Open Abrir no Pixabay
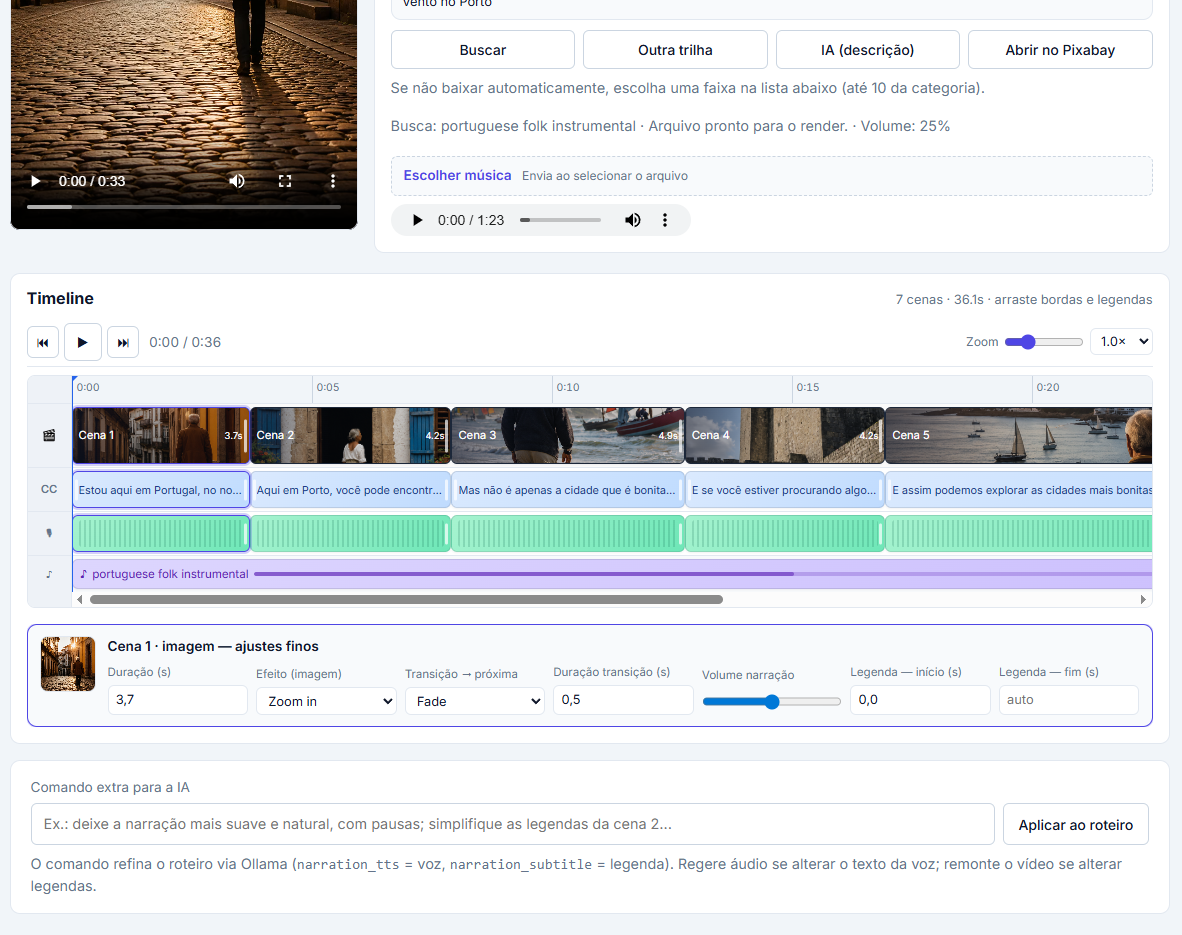The width and height of the screenshot is (1182, 935). point(1060,50)
